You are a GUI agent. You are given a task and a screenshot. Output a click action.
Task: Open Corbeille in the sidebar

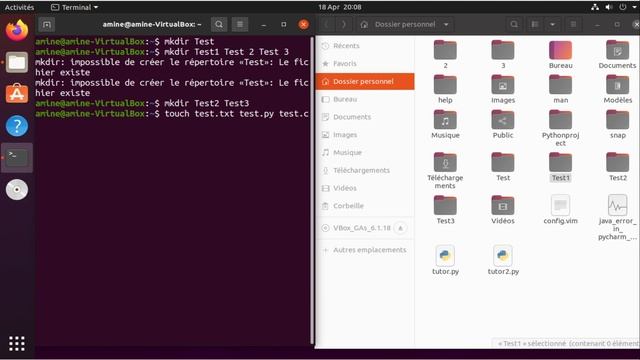(x=365, y=206)
